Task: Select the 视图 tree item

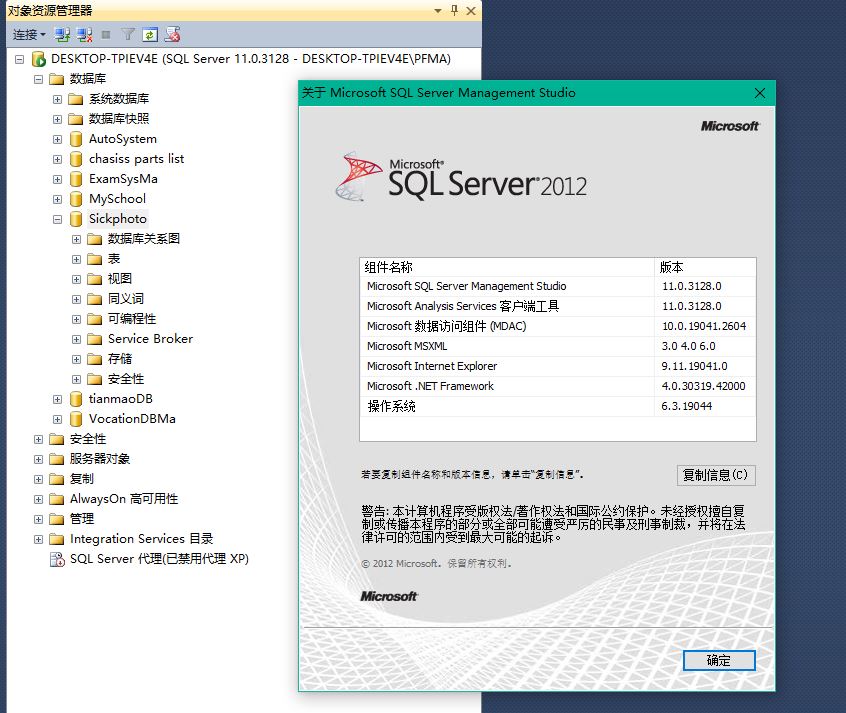Action: [120, 279]
